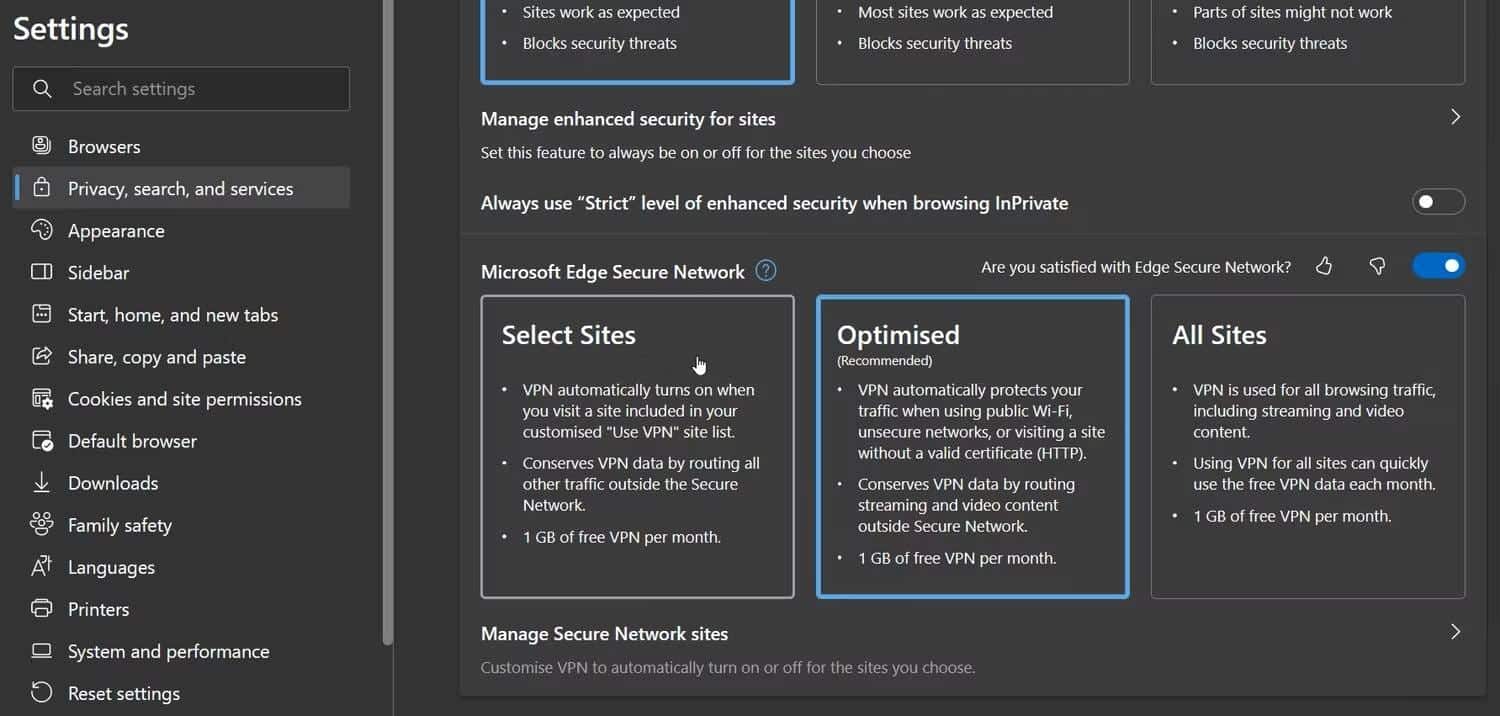This screenshot has width=1500, height=716.
Task: Click the Downloads arrow icon
Action: [42, 482]
